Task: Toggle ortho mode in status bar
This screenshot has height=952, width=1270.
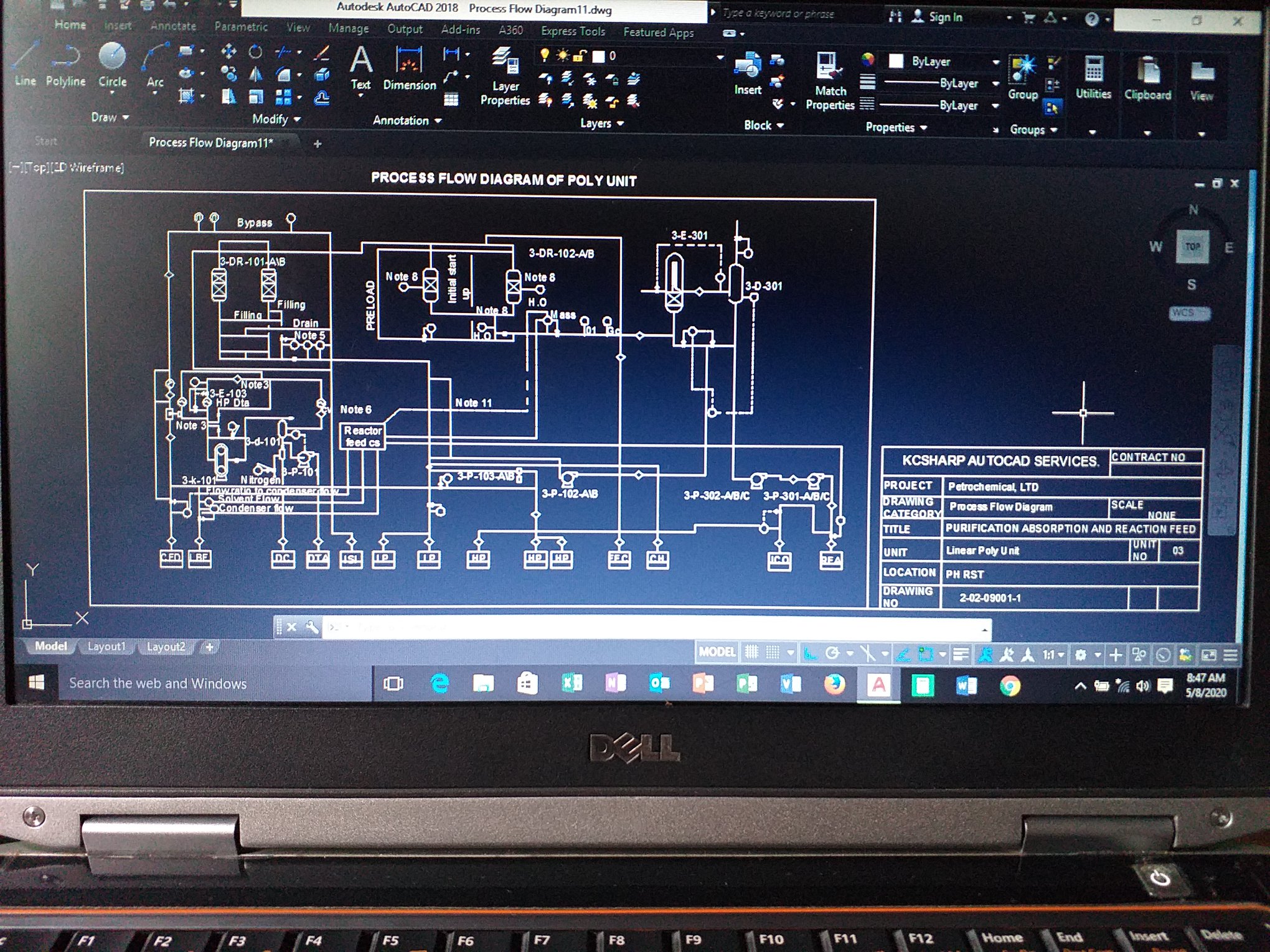Action: 810,653
